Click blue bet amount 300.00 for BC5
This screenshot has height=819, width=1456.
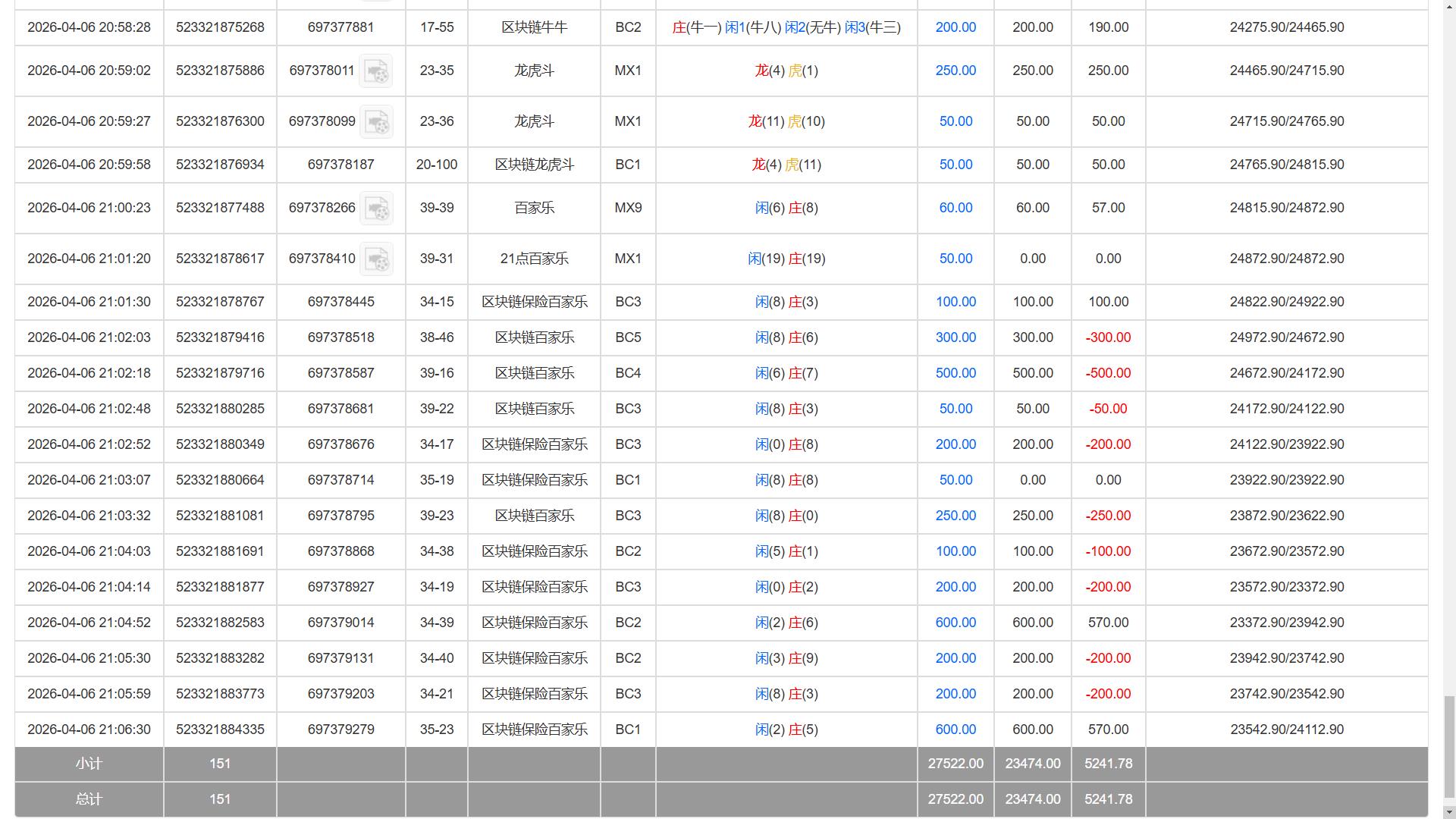tap(955, 337)
